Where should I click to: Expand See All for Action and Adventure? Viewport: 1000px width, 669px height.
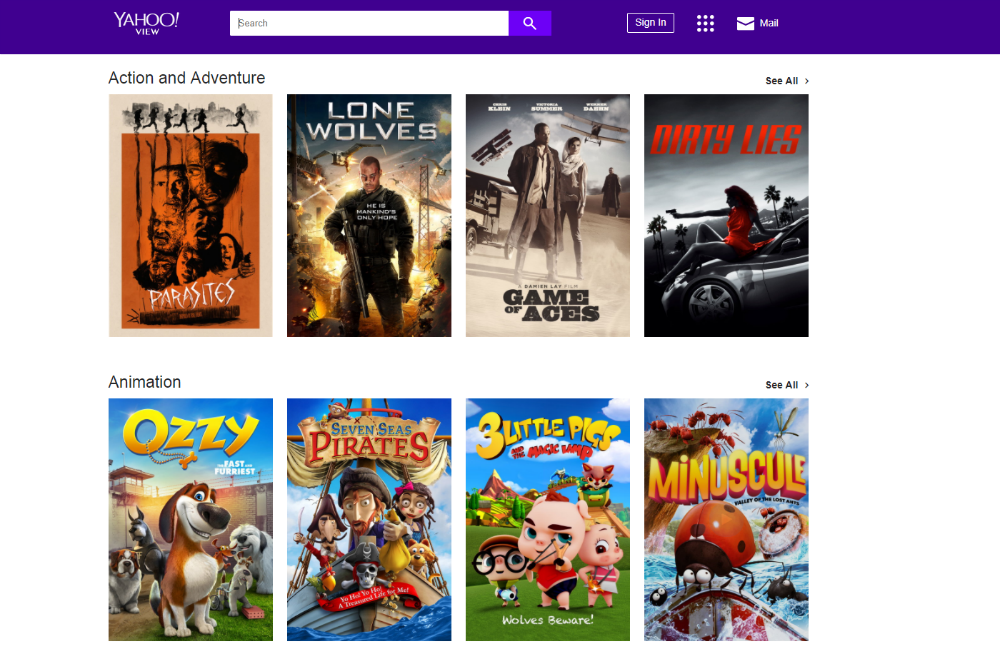782,81
